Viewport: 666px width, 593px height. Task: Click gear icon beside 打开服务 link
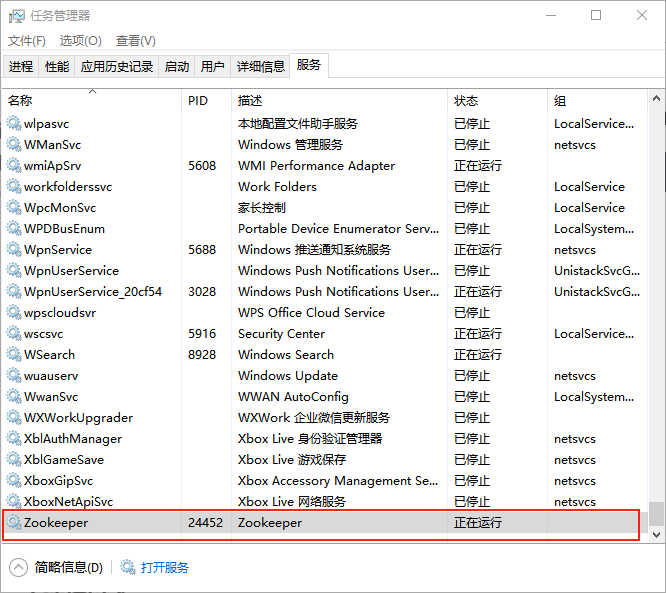pyautogui.click(x=127, y=567)
